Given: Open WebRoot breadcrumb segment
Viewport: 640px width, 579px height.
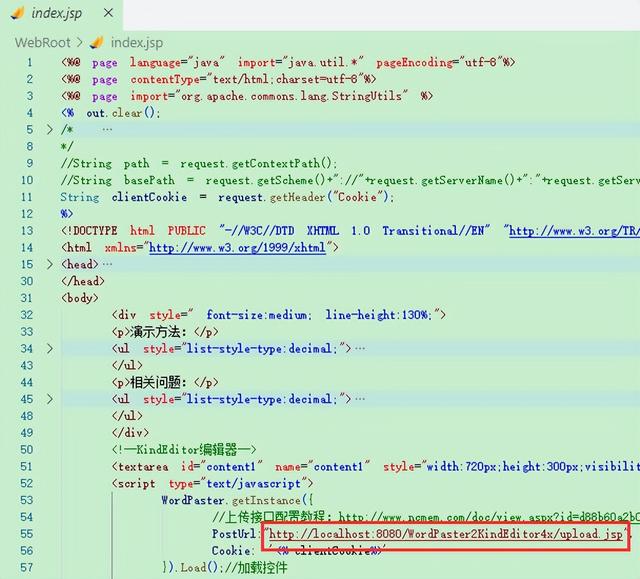Looking at the screenshot, I should coord(42,42).
